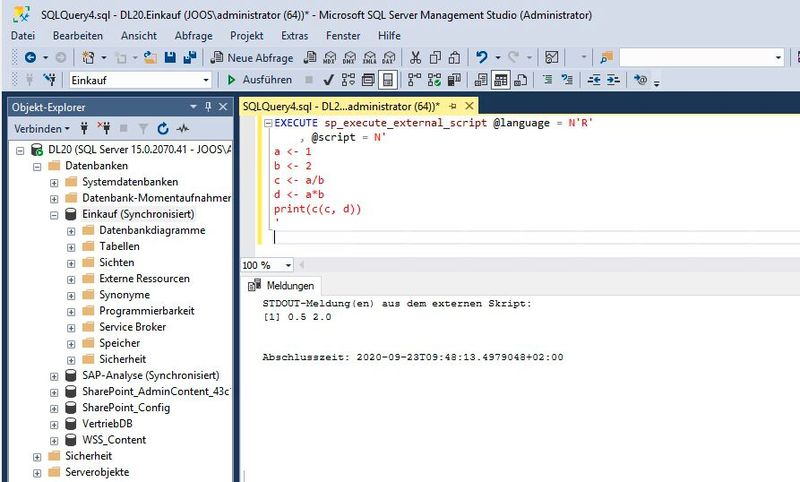Open the Extras menu
Viewport: 800px width, 482px height.
pos(294,36)
